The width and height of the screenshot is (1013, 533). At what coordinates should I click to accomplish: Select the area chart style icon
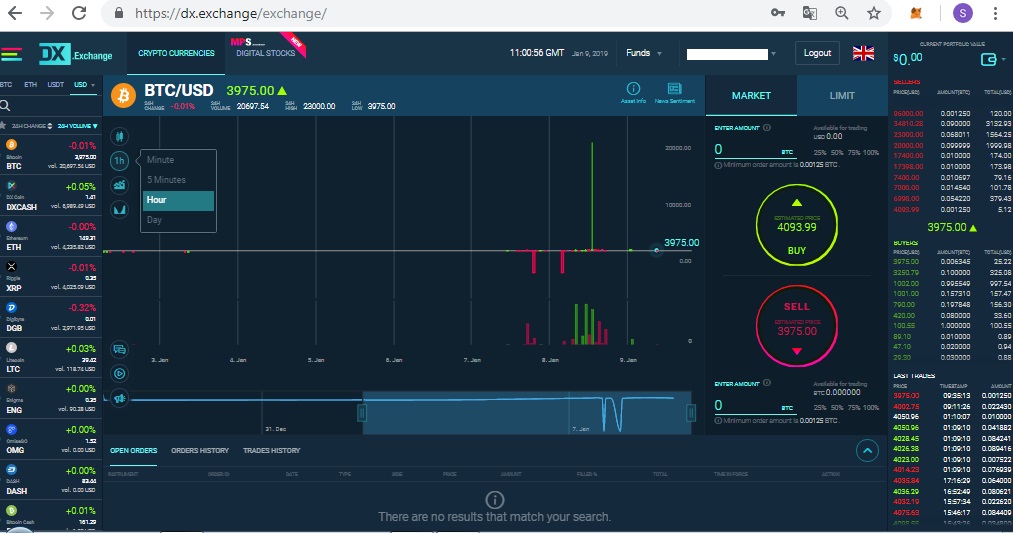pyautogui.click(x=120, y=209)
